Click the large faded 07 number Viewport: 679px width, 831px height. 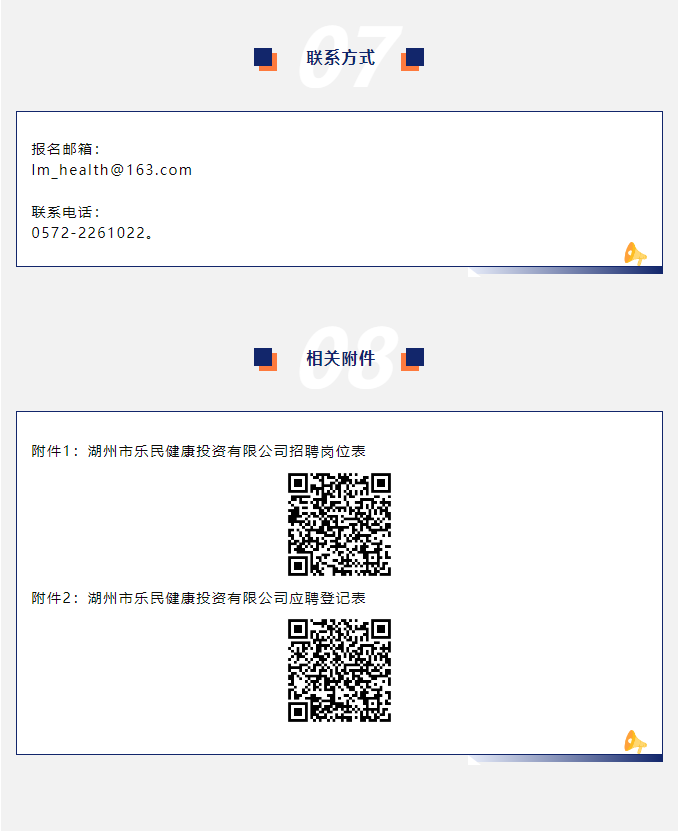point(350,57)
